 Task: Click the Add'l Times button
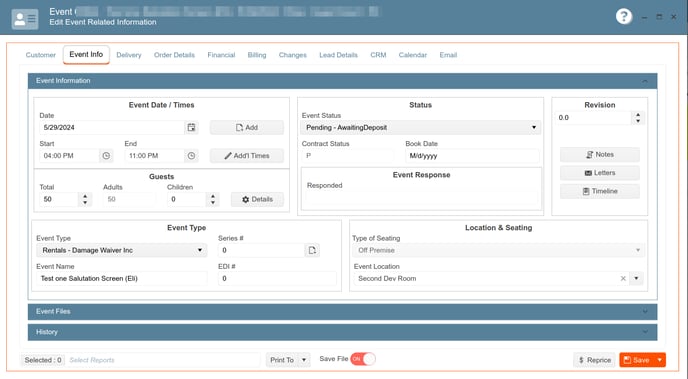pos(247,156)
